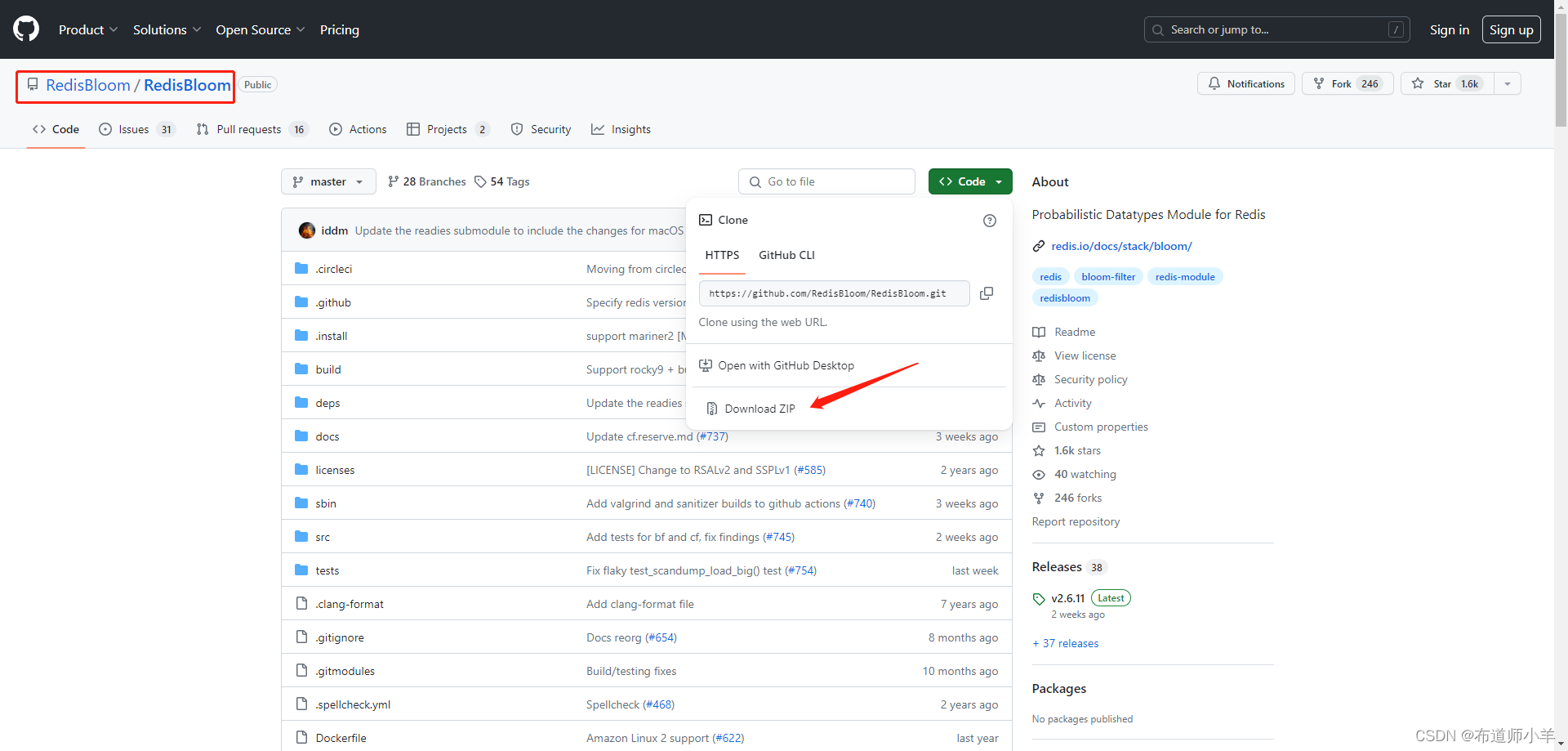Focus the Go to file search box

tap(826, 181)
